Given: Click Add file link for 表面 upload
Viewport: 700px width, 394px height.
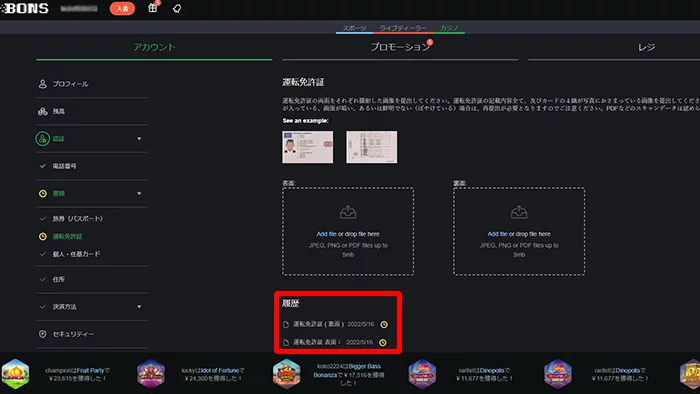Looking at the screenshot, I should click(326, 234).
